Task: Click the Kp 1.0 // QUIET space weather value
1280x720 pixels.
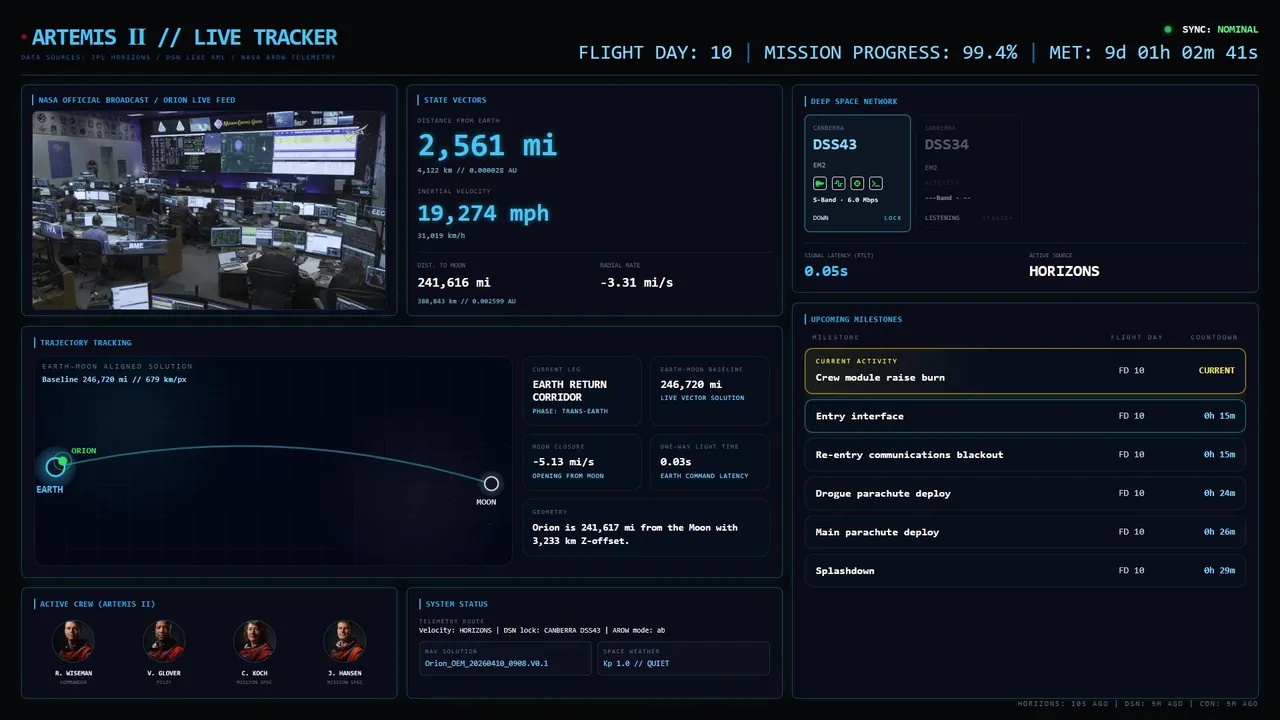Action: 637,663
